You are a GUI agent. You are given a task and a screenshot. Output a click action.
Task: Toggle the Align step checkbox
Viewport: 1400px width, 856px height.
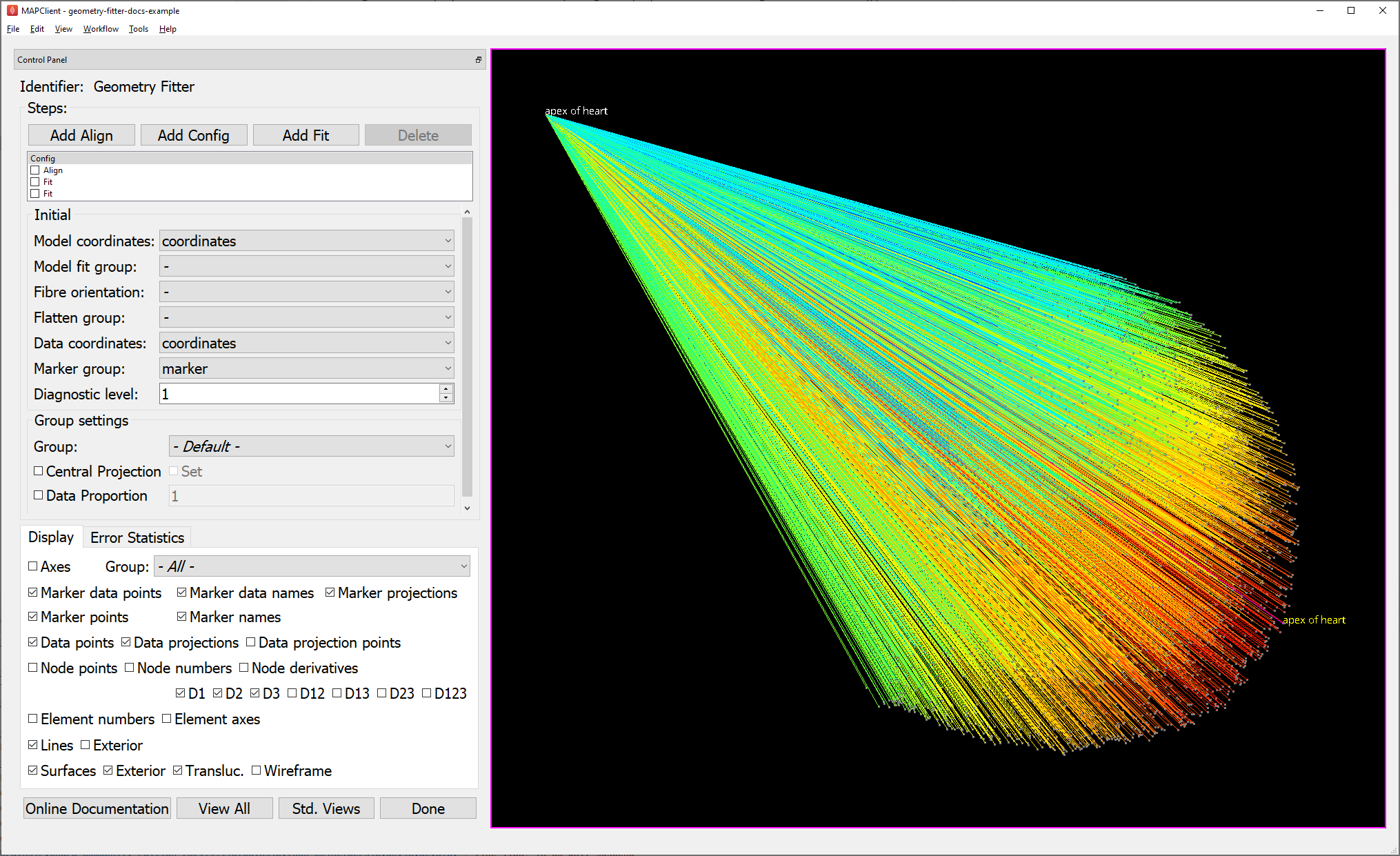[x=35, y=170]
